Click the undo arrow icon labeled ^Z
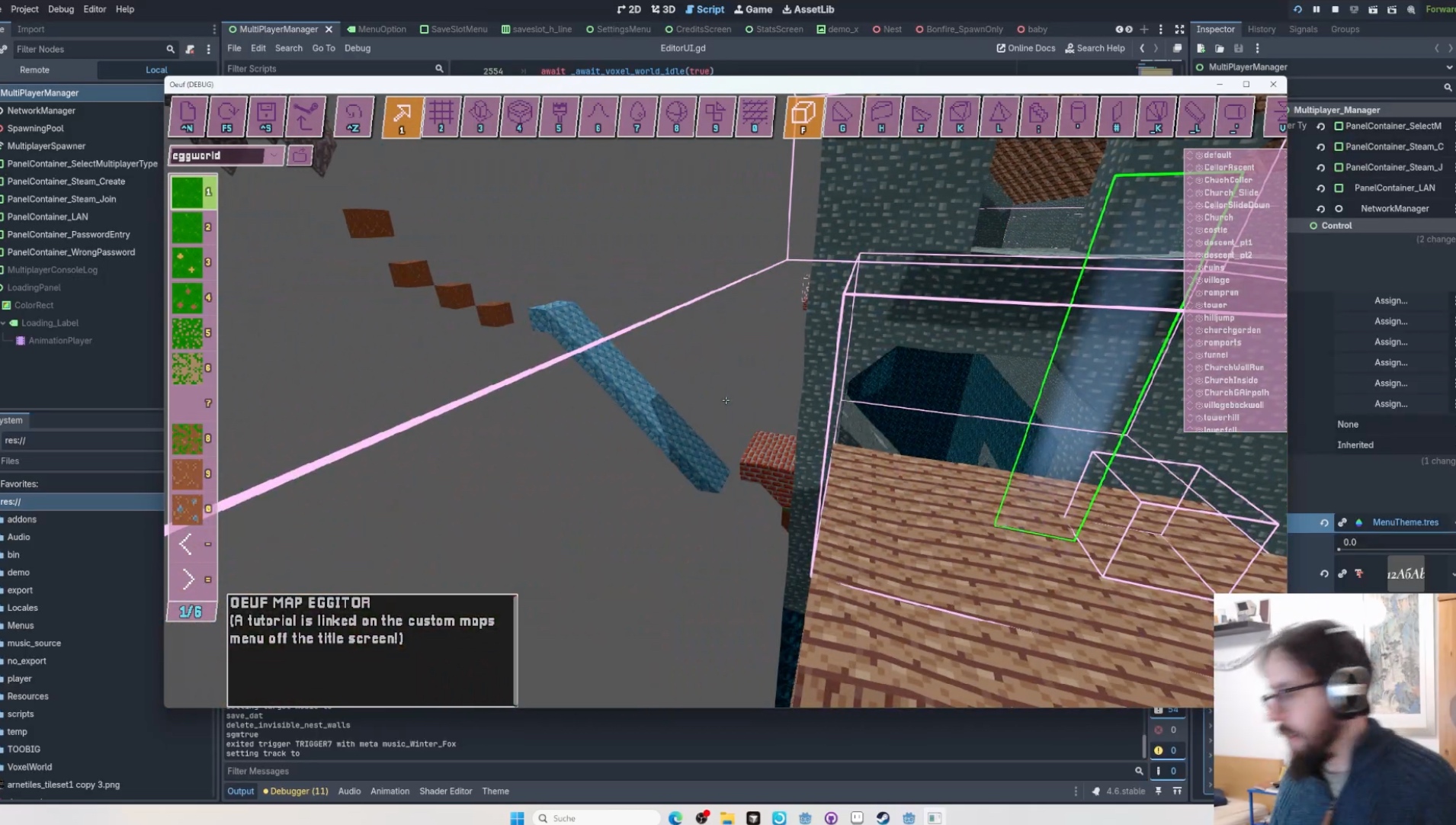 point(353,116)
